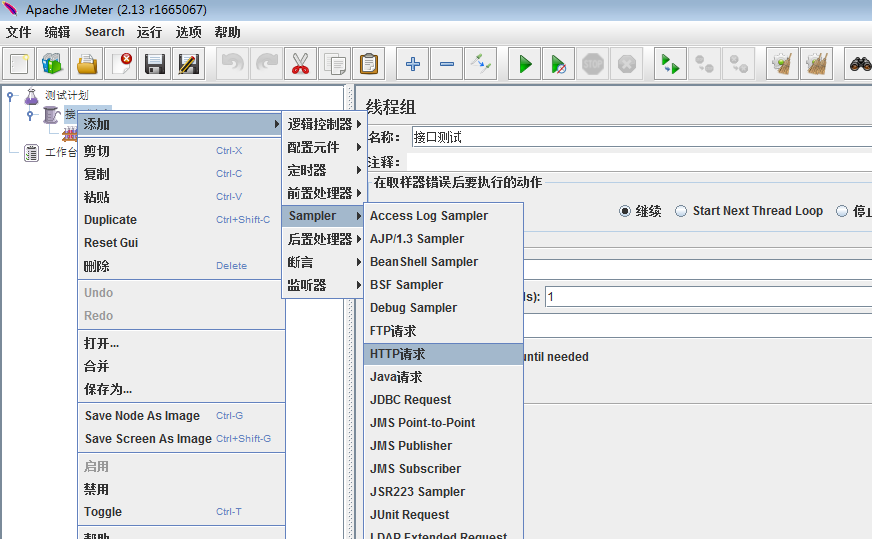Viewport: 872px width, 539px height.
Task: Expand the 断言 submenu
Action: (324, 262)
